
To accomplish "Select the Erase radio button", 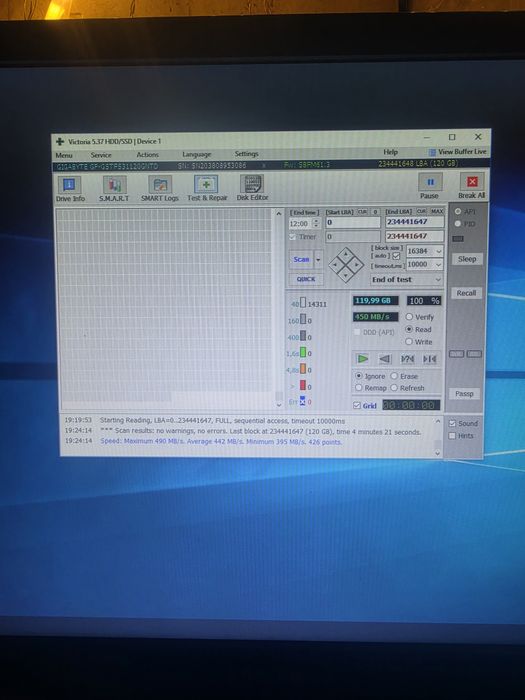I will coord(394,376).
